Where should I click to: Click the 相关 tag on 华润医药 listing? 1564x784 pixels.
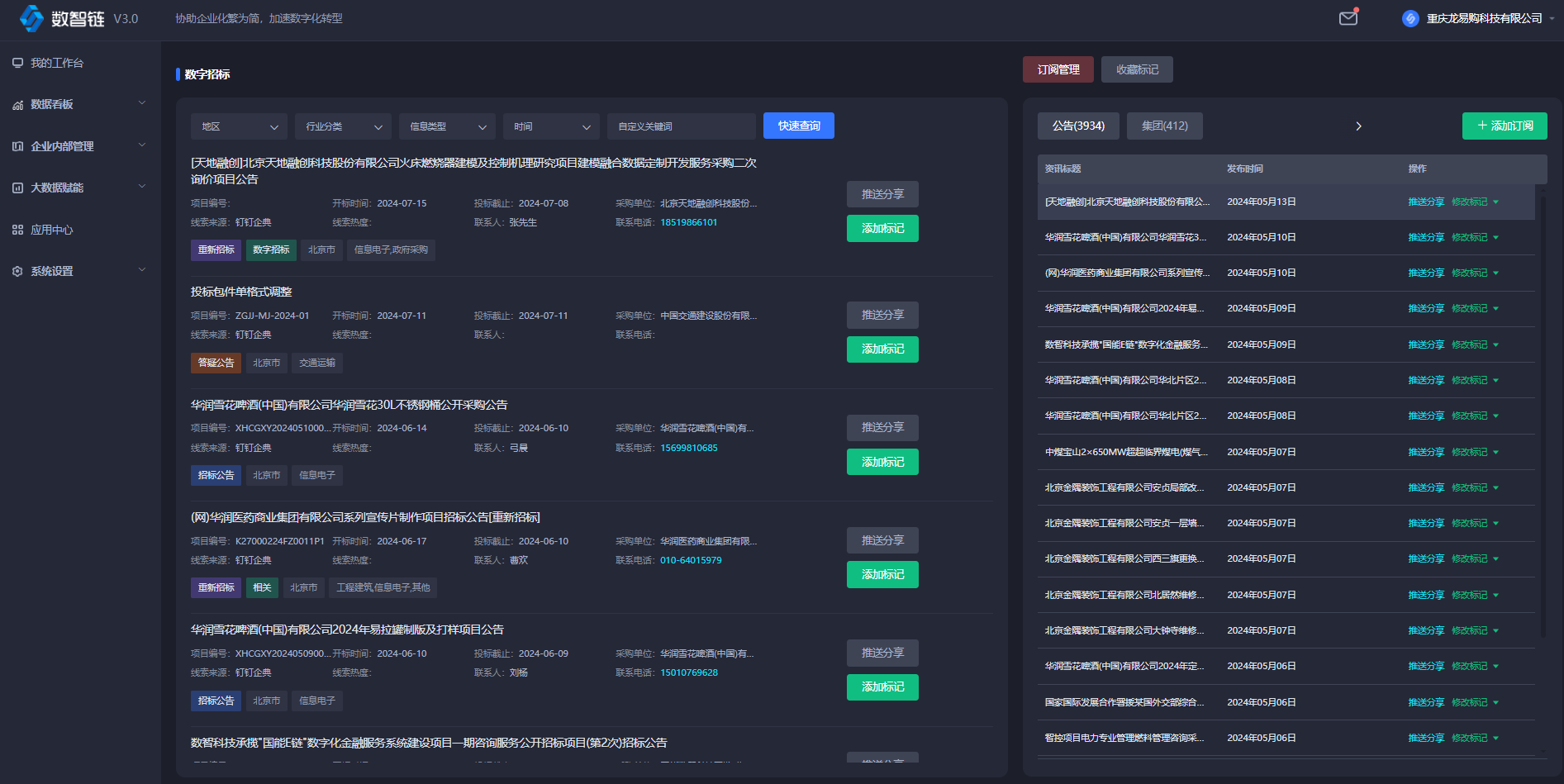(262, 587)
